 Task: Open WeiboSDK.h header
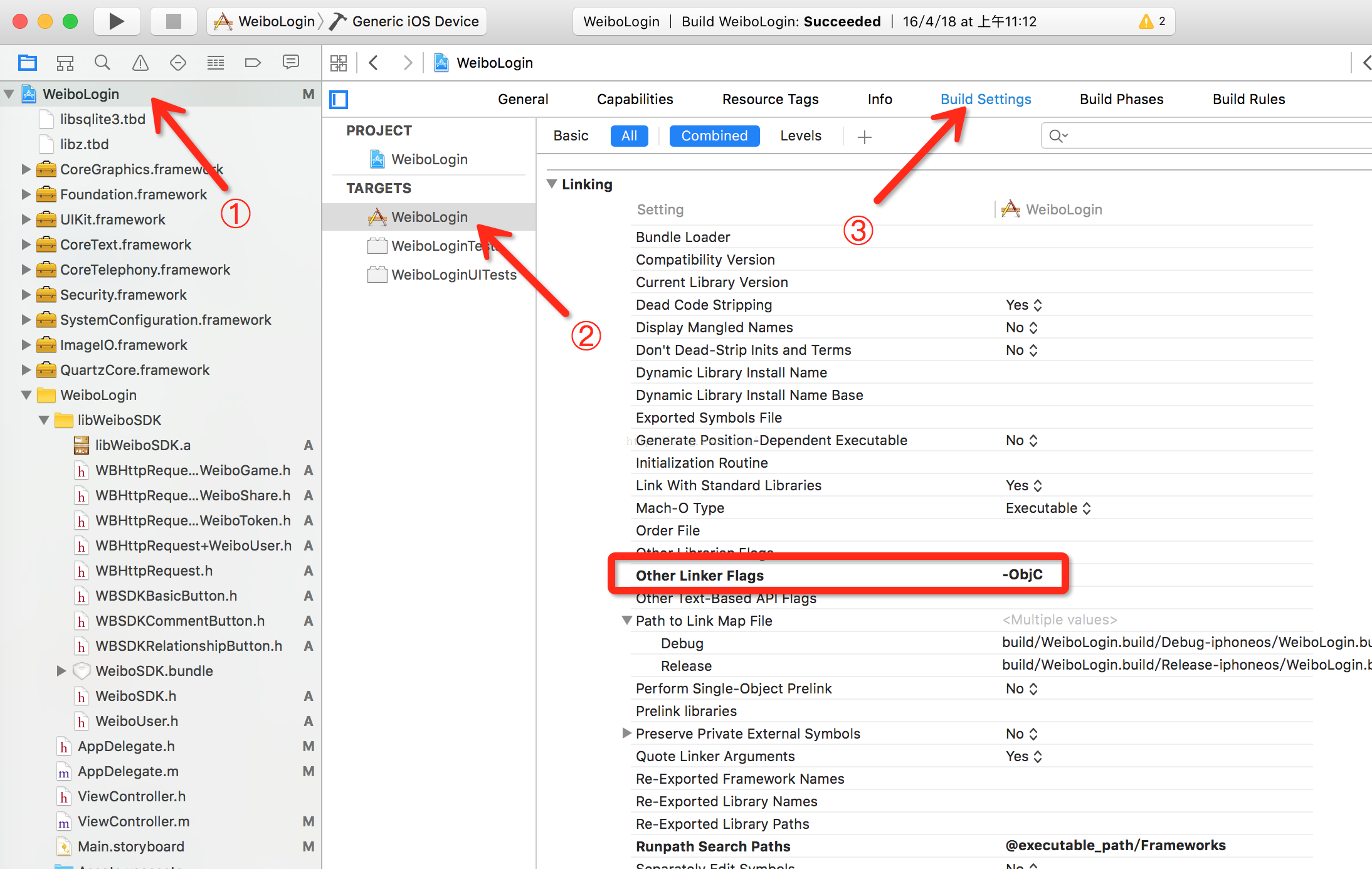pos(135,696)
